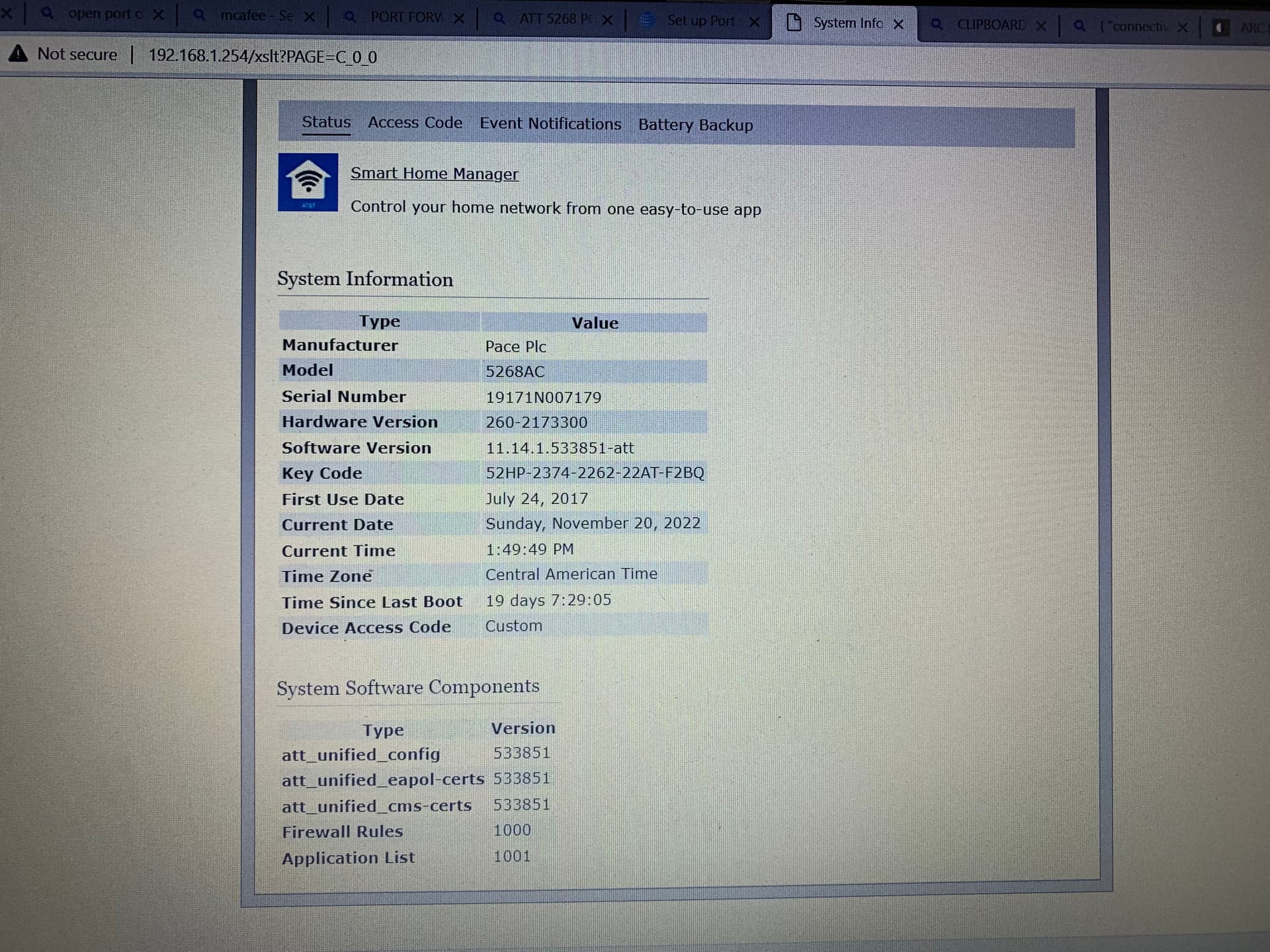Click the address bar URL 192.168.1.254
This screenshot has width=1270, height=952.
tap(263, 57)
